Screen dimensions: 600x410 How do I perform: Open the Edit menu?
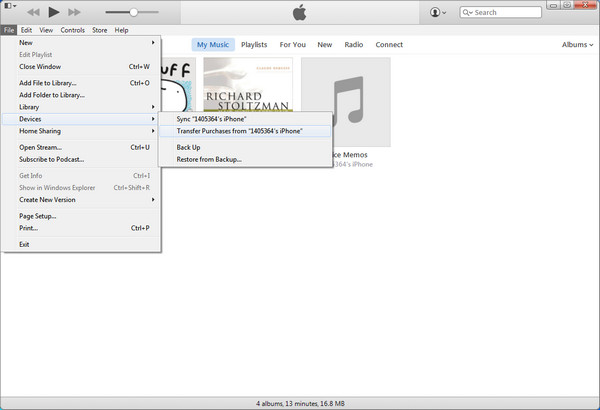coord(26,30)
